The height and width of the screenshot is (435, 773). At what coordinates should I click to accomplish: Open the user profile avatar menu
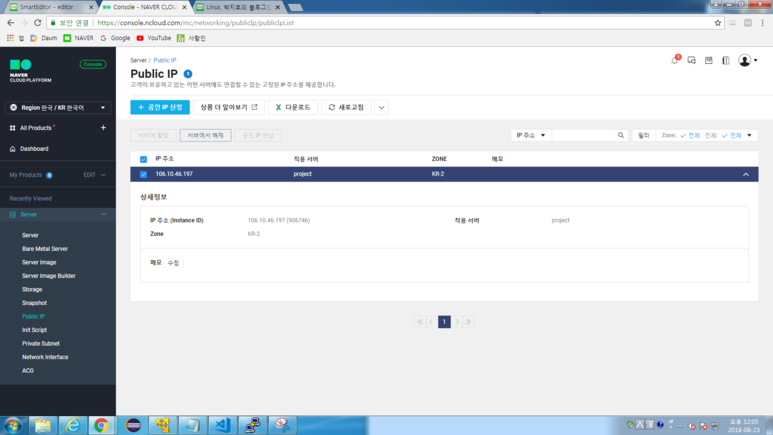pos(747,60)
